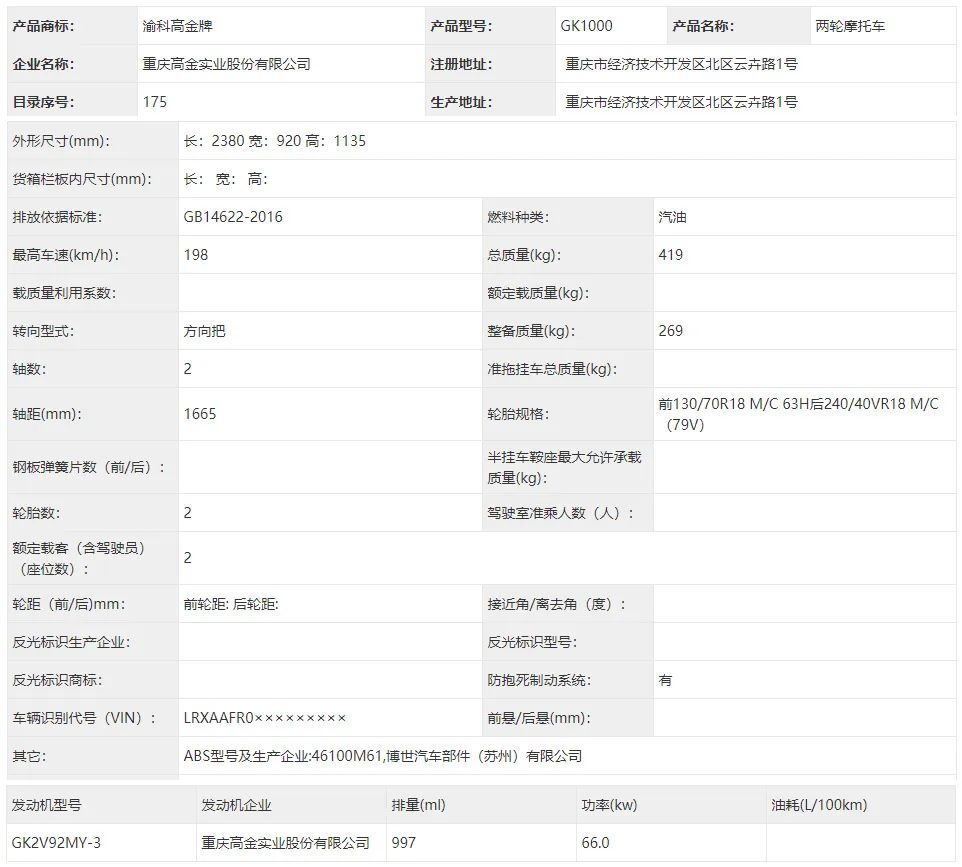The height and width of the screenshot is (867, 962).
Task: Select product model GK1000
Action: tap(586, 26)
